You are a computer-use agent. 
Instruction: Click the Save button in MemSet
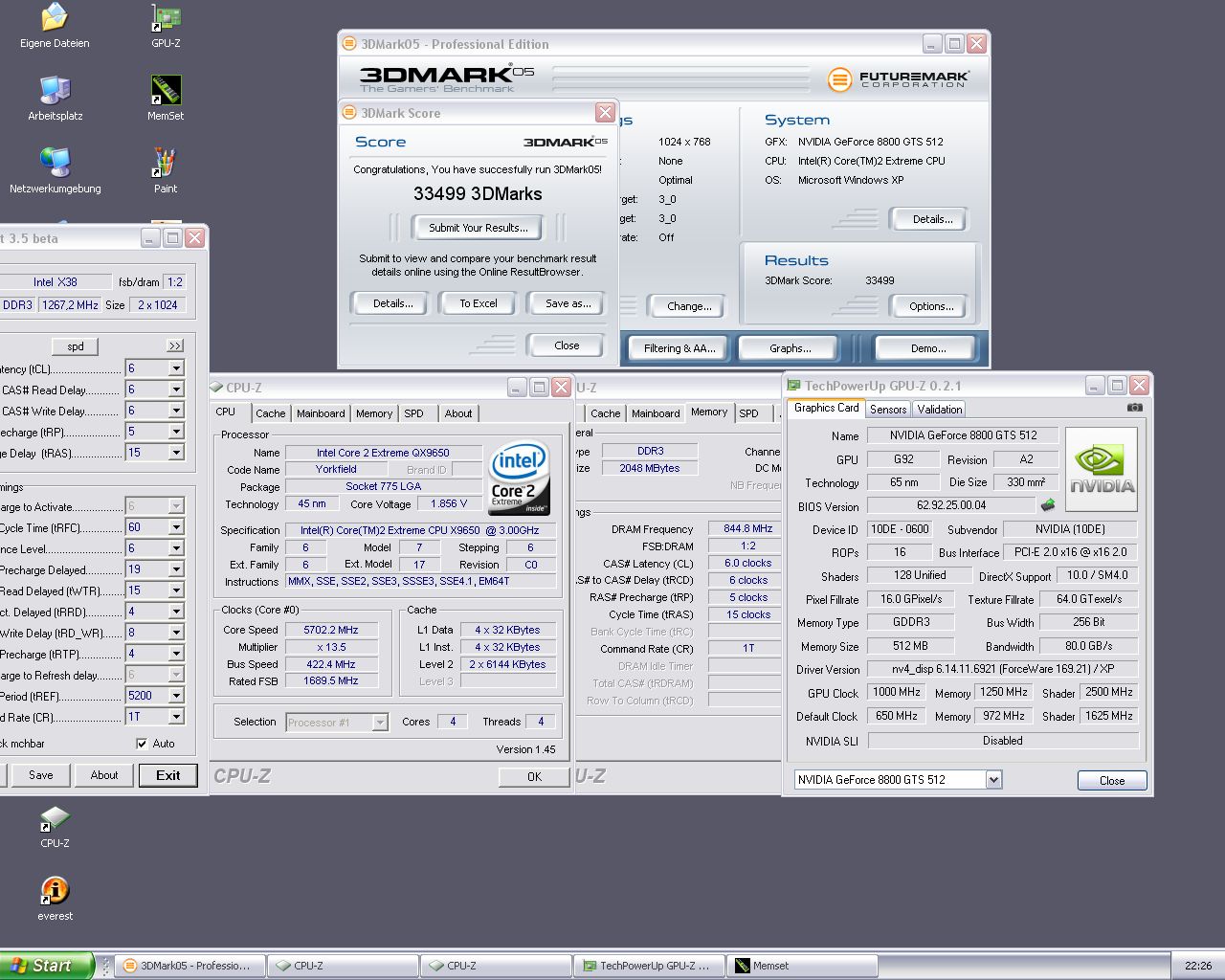40,775
